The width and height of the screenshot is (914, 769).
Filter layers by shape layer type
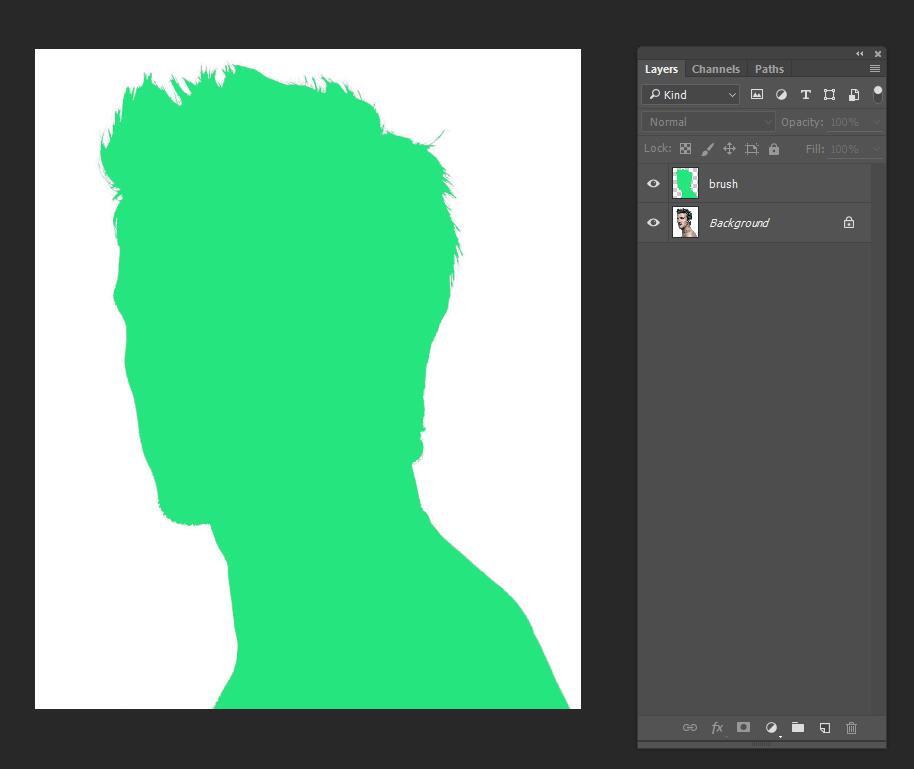click(829, 95)
